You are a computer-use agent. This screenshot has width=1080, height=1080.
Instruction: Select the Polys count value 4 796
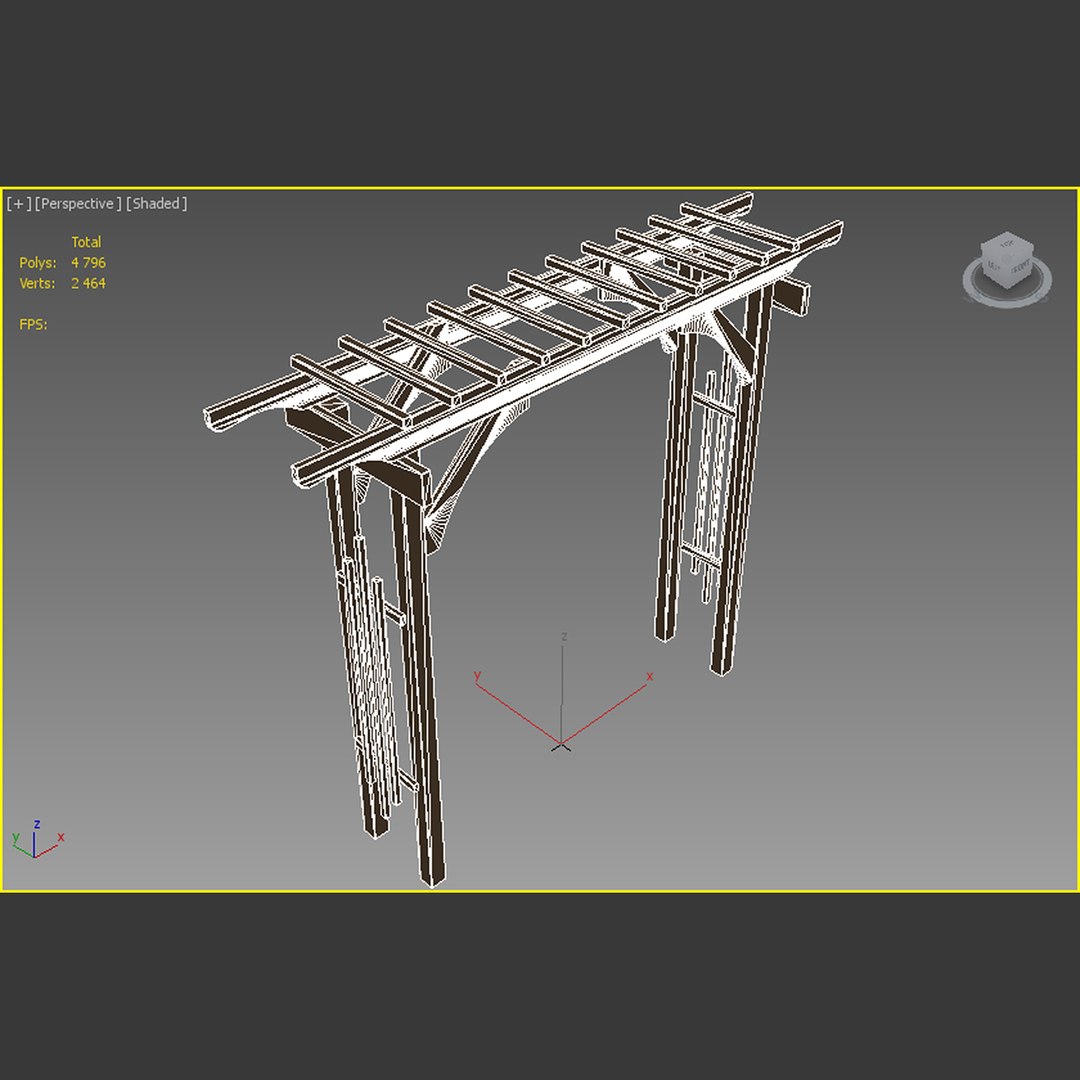click(x=88, y=262)
